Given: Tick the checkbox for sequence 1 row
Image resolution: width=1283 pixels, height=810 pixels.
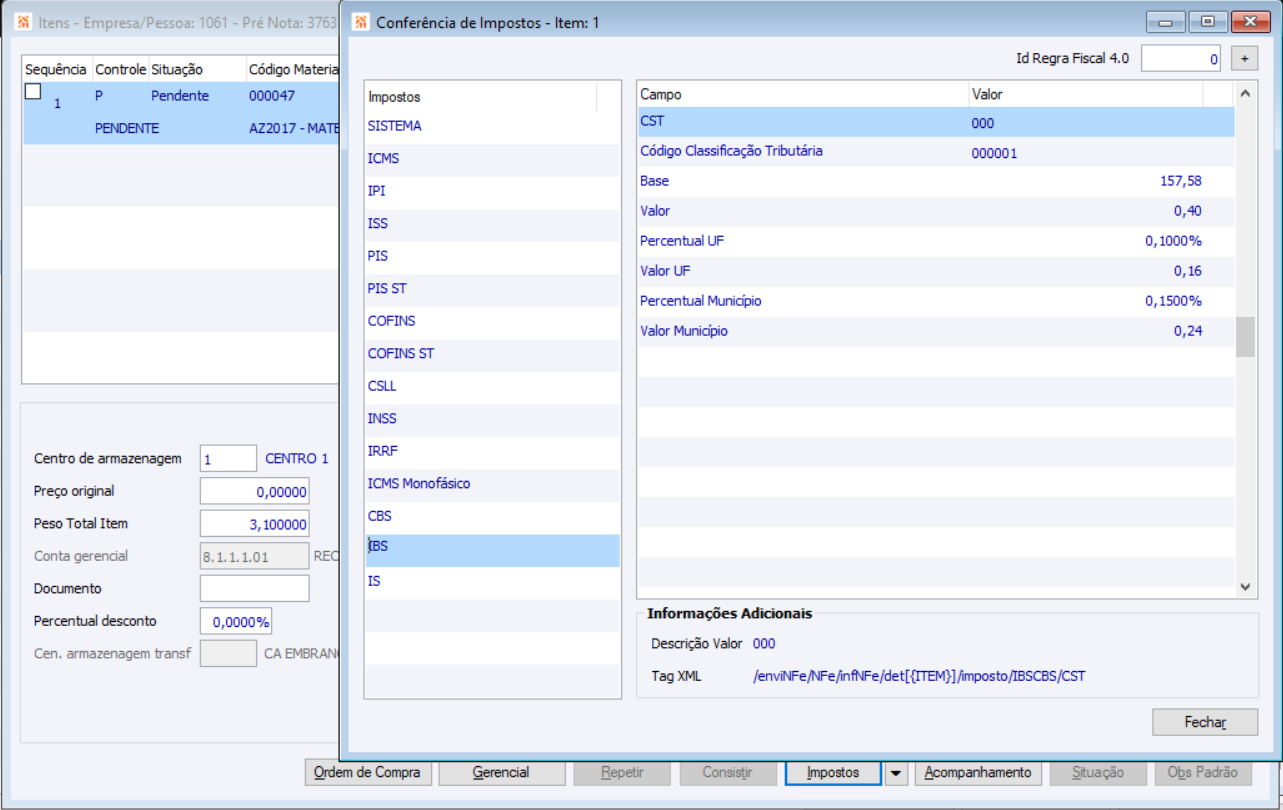Looking at the screenshot, I should coord(33,92).
